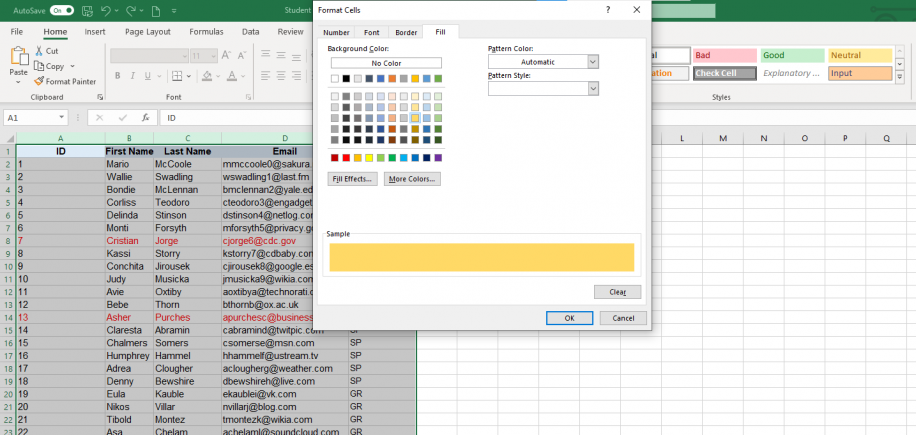The height and width of the screenshot is (435, 916).
Task: Expand the Paste options arrow below Paste
Action: tap(18, 82)
